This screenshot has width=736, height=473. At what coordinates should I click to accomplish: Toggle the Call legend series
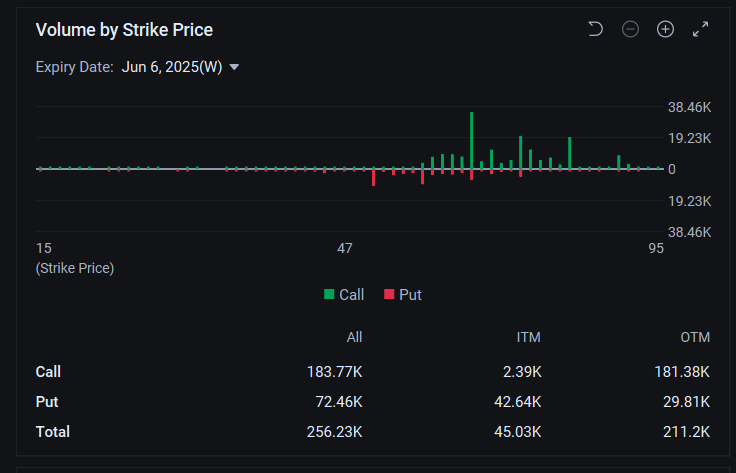(x=344, y=295)
